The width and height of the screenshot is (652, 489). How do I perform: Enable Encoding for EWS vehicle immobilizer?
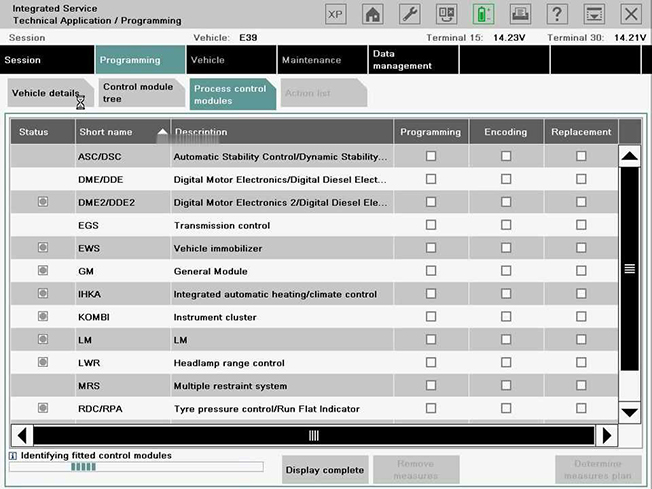point(506,247)
